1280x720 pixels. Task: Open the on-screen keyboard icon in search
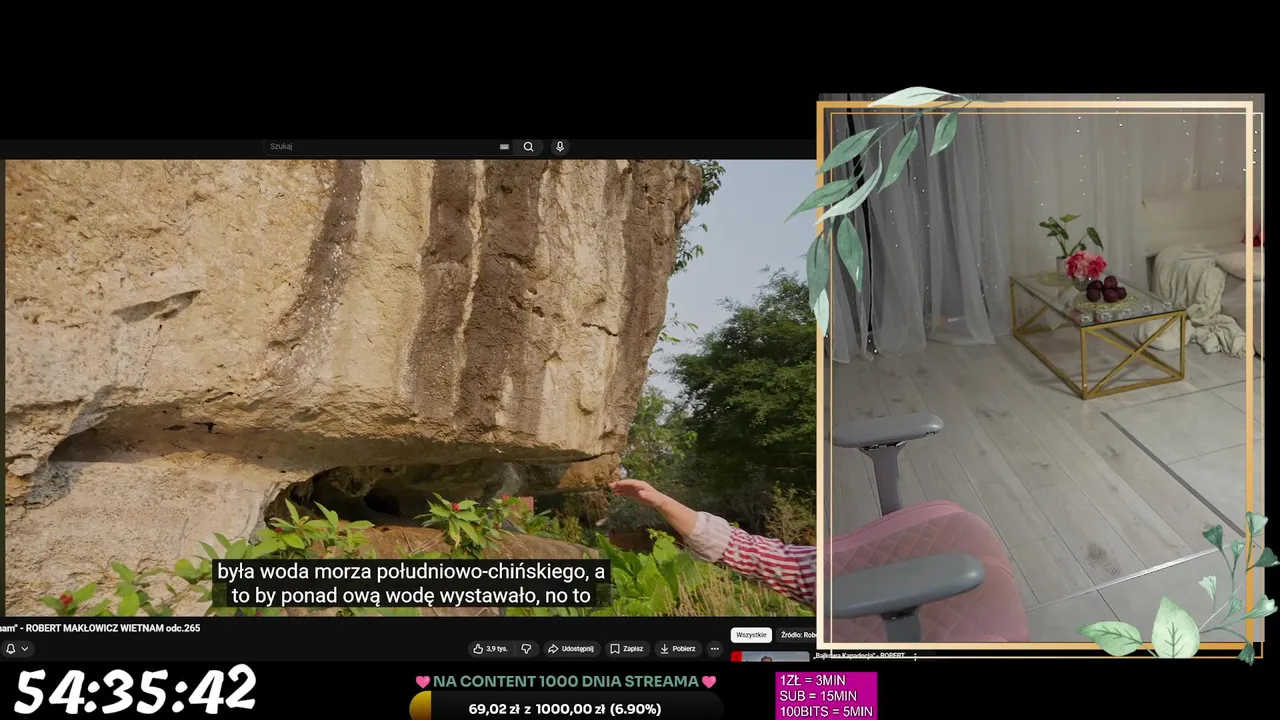pos(505,146)
